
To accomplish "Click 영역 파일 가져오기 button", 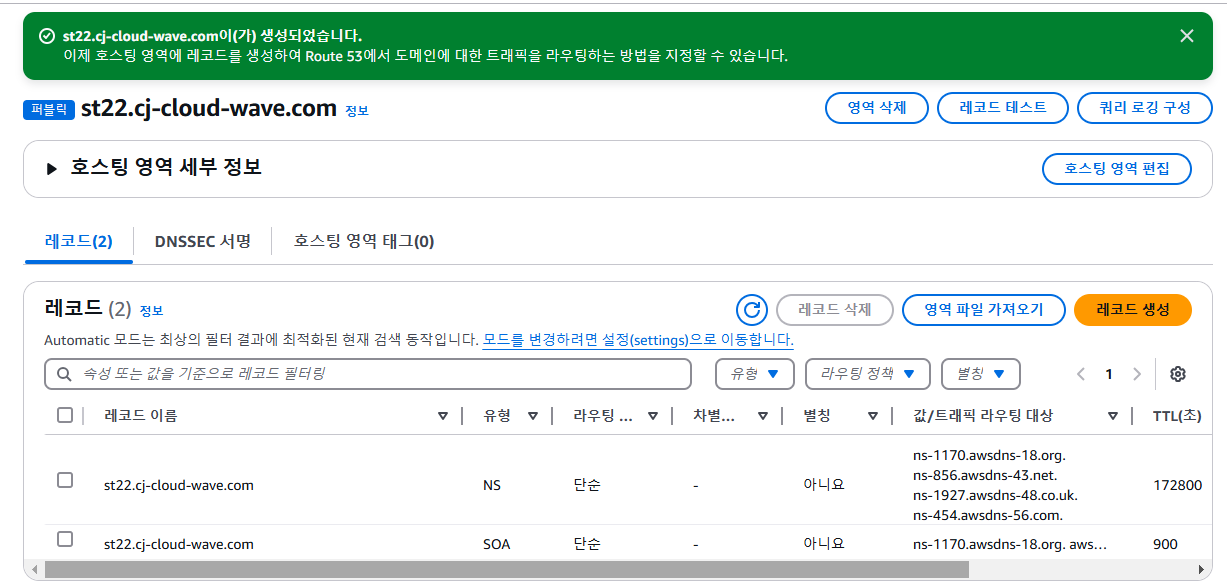I will [983, 310].
